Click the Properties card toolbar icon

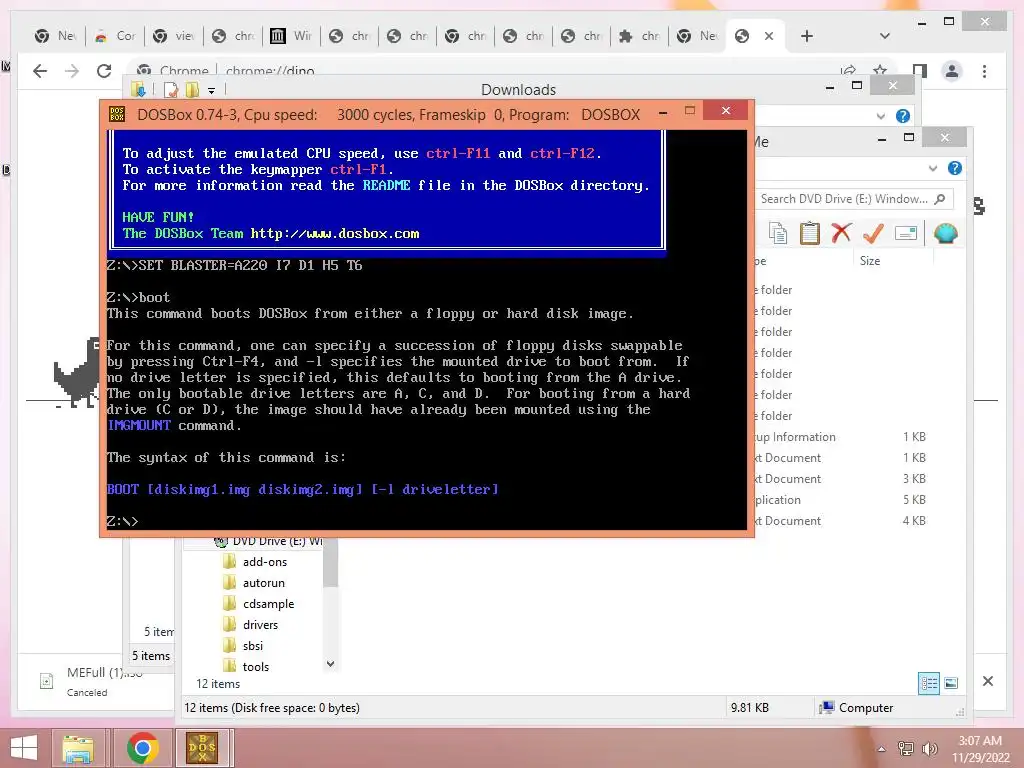click(906, 233)
